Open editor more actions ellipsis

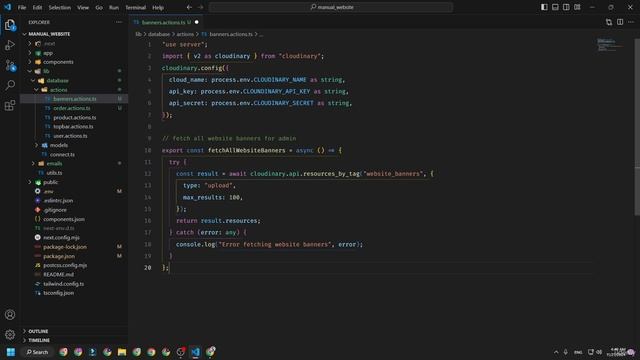tap(631, 22)
